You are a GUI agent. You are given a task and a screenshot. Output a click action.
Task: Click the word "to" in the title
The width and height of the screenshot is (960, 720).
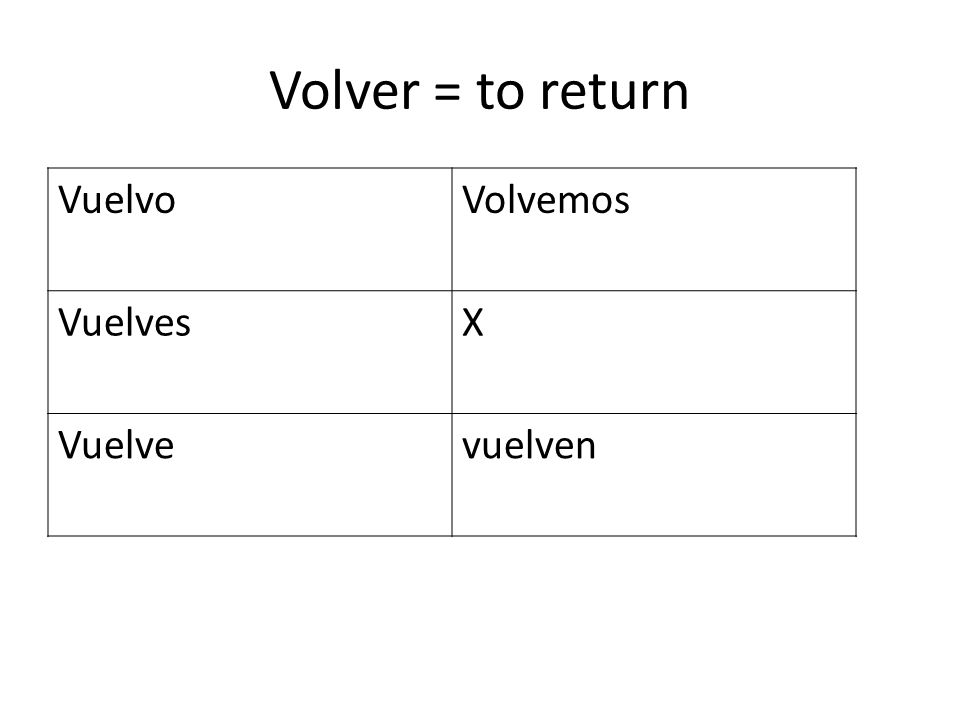[x=500, y=92]
